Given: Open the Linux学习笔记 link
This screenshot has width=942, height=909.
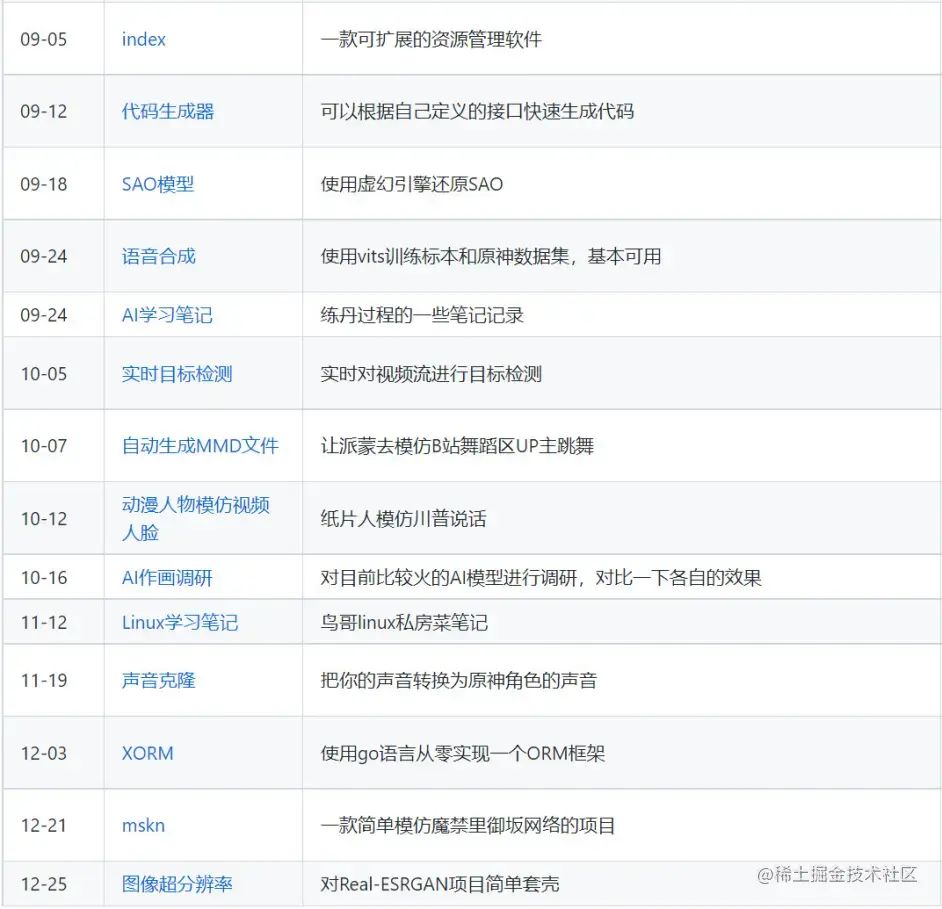Looking at the screenshot, I should coord(178,622).
